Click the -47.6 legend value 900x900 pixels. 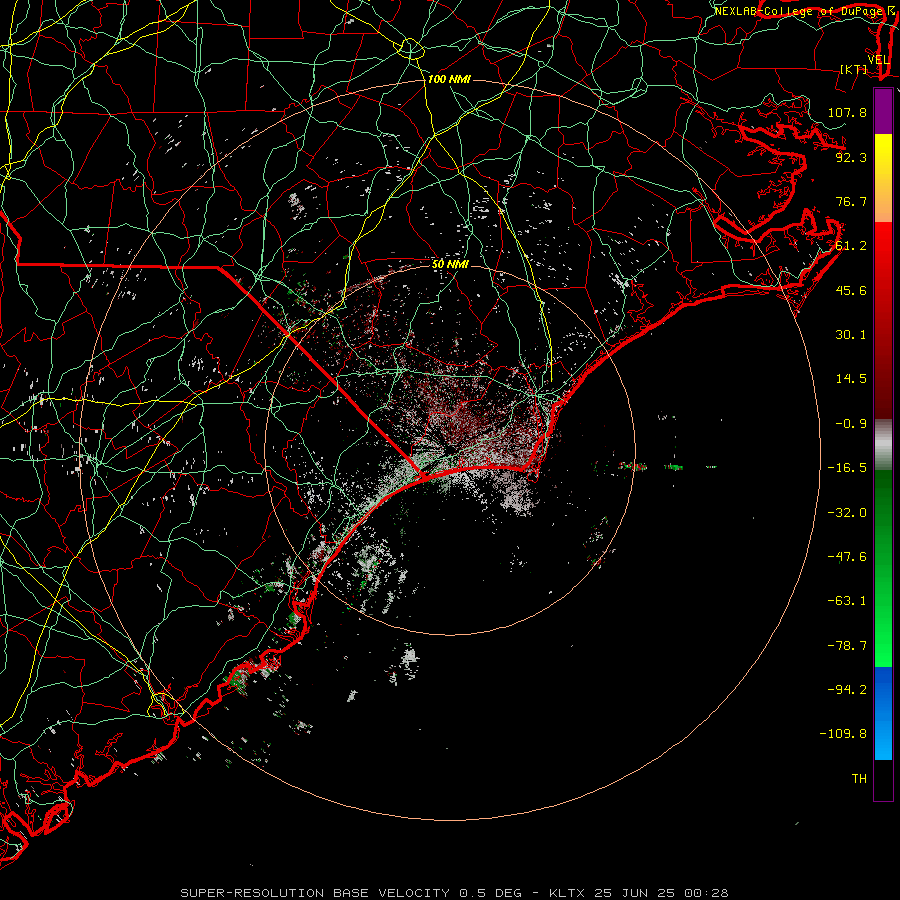click(x=847, y=557)
